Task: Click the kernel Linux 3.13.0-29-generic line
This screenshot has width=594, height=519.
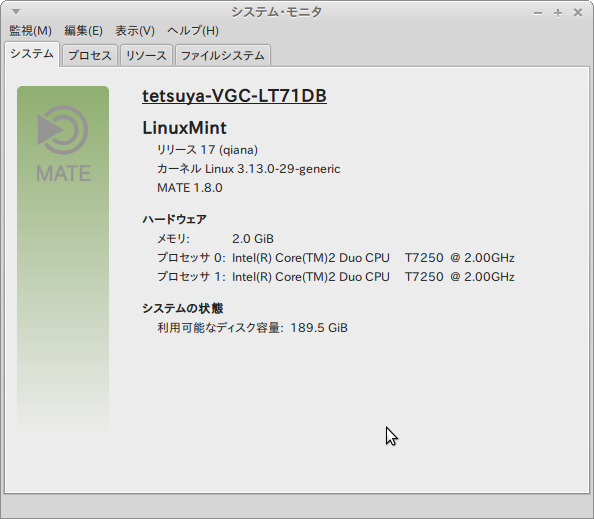Action: [x=249, y=169]
